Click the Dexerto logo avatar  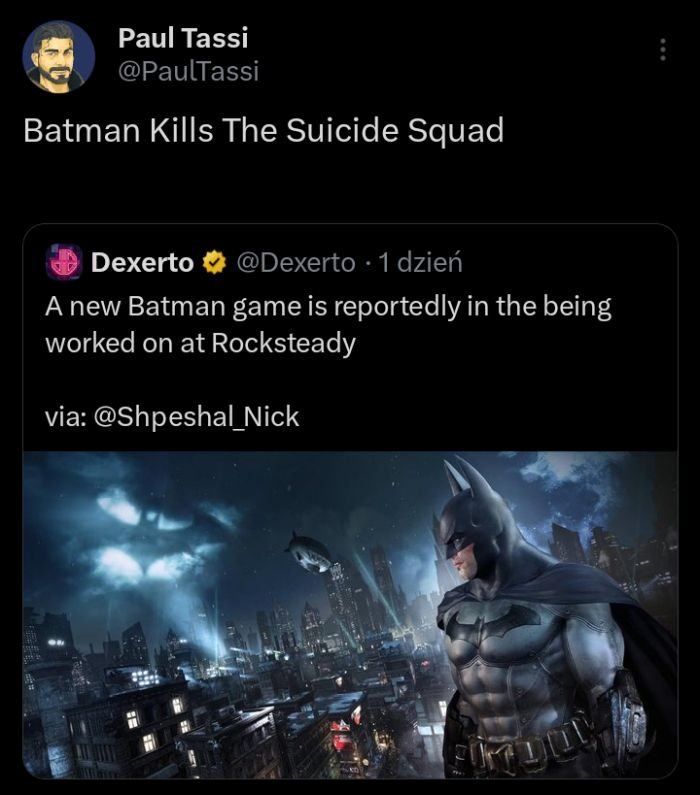(64, 263)
